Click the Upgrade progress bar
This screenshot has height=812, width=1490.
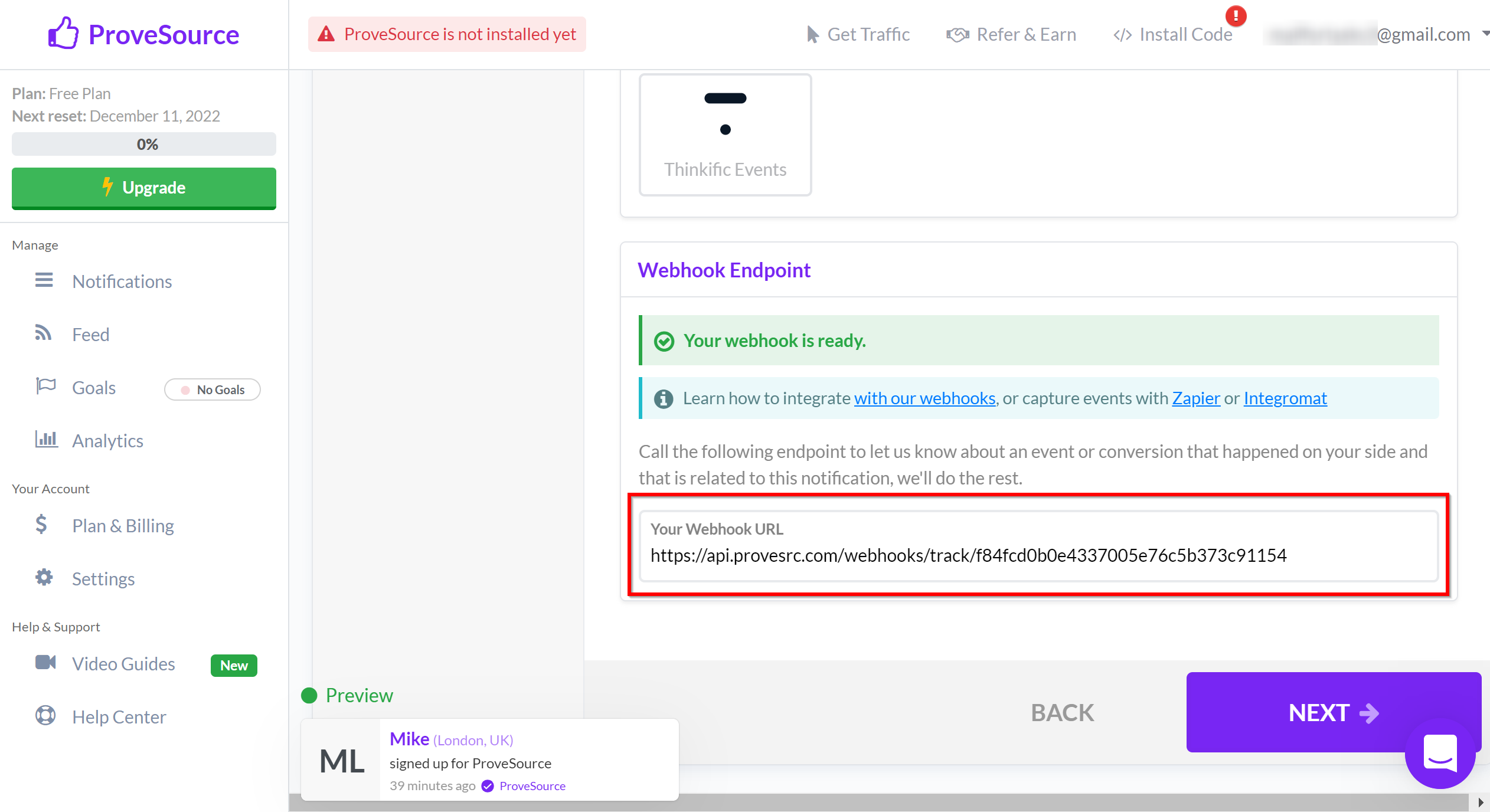tap(144, 144)
